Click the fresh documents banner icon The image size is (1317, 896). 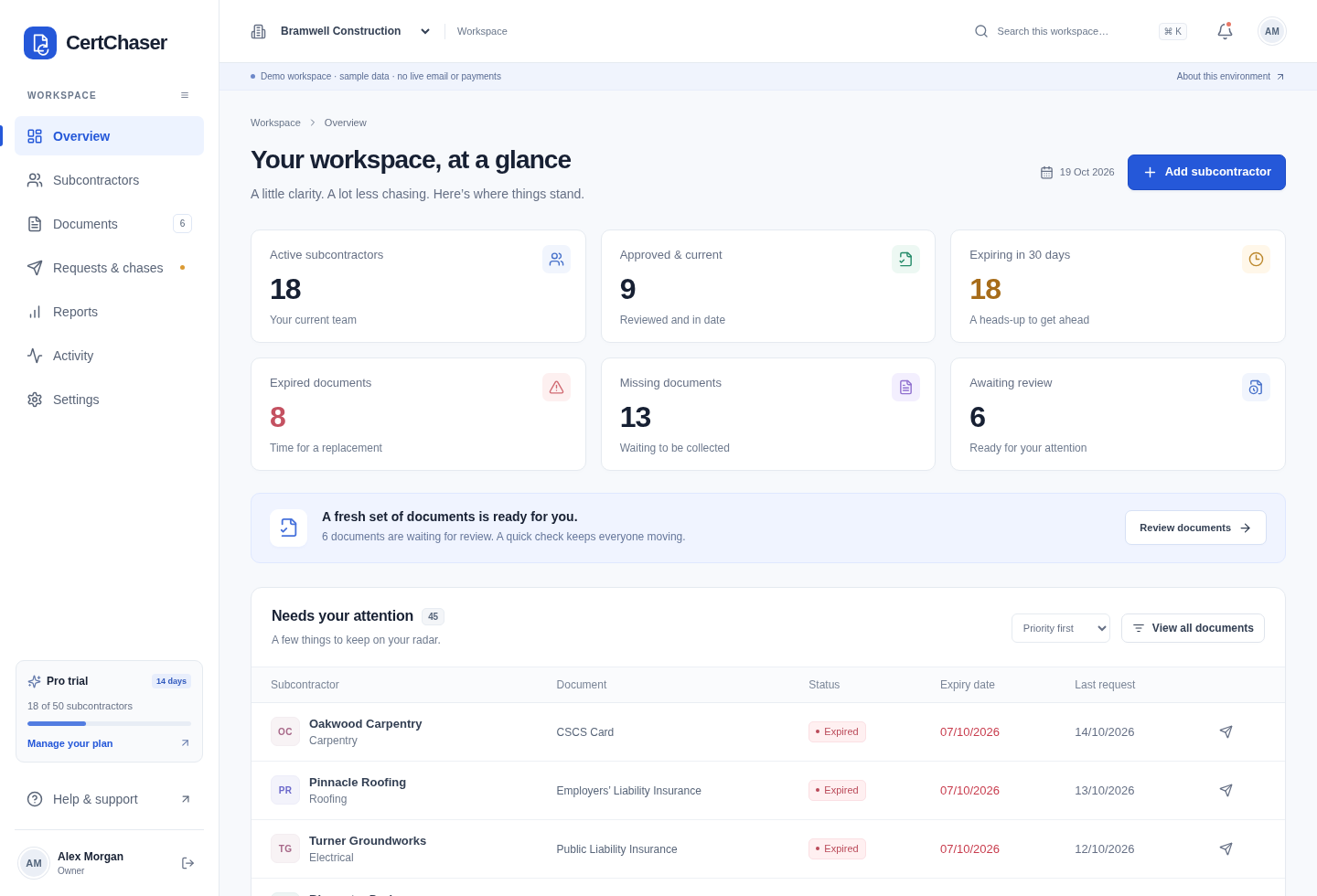[288, 528]
